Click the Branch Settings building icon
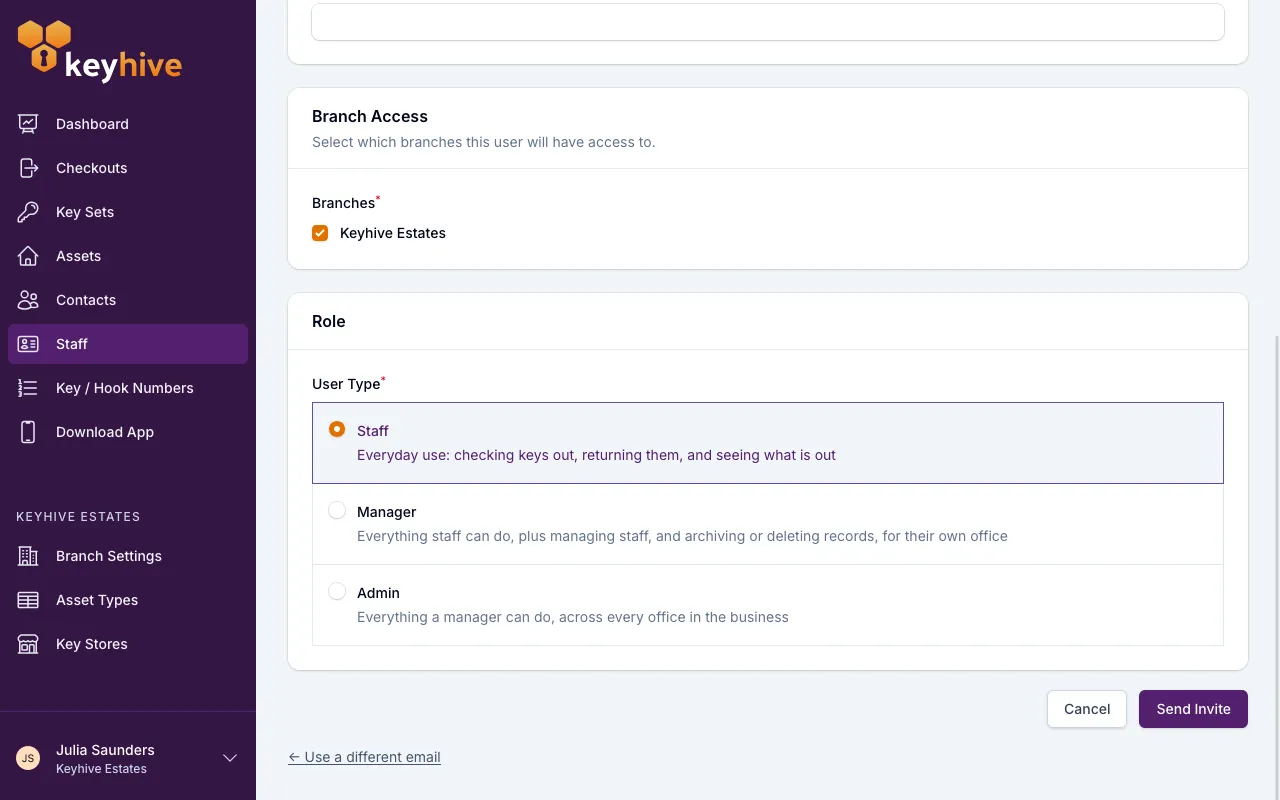Viewport: 1280px width, 800px height. (28, 556)
